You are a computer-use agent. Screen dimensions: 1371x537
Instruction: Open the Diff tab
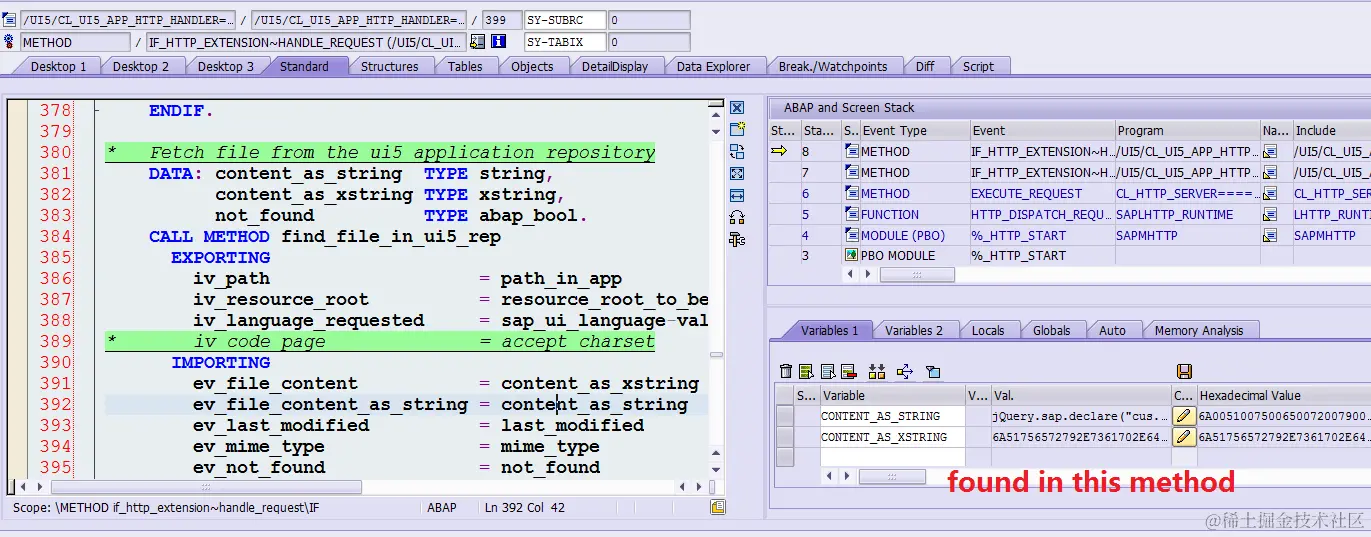coord(925,66)
